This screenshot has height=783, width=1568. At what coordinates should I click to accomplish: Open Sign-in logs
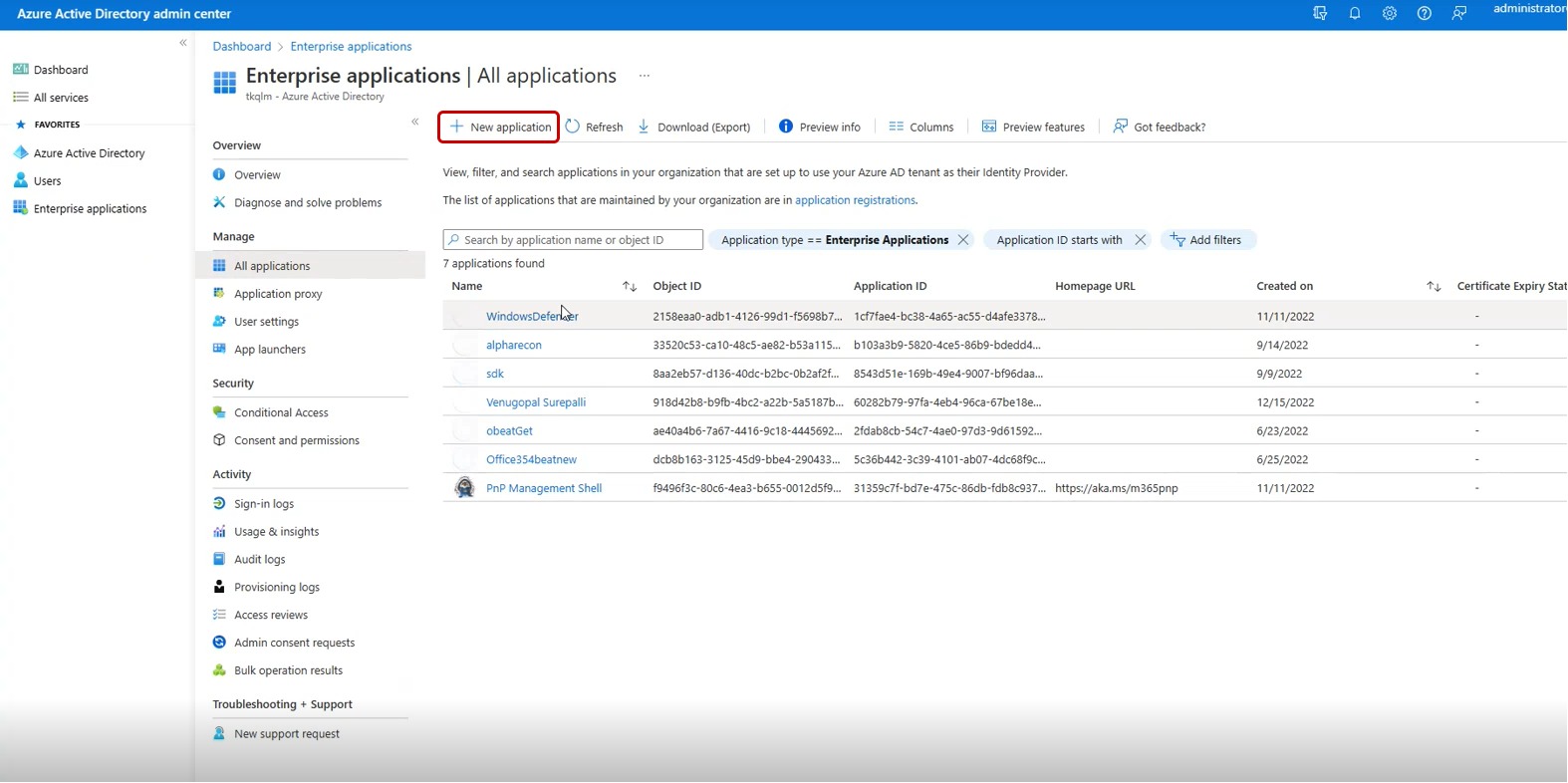(264, 505)
